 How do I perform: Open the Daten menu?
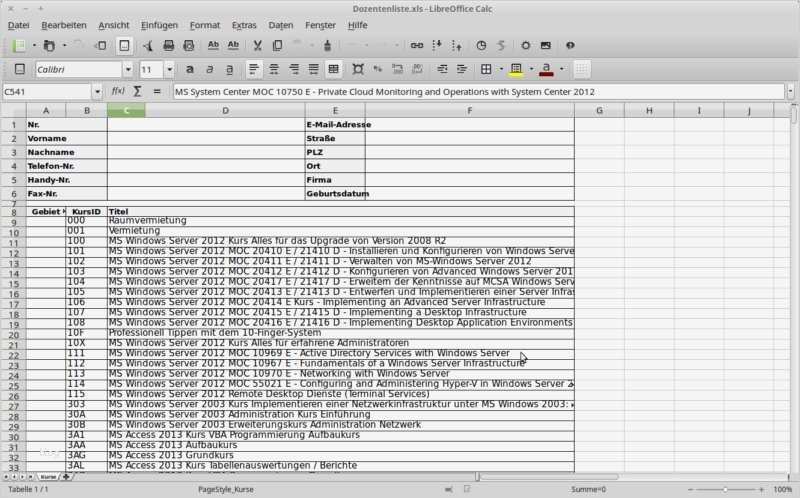[281, 25]
